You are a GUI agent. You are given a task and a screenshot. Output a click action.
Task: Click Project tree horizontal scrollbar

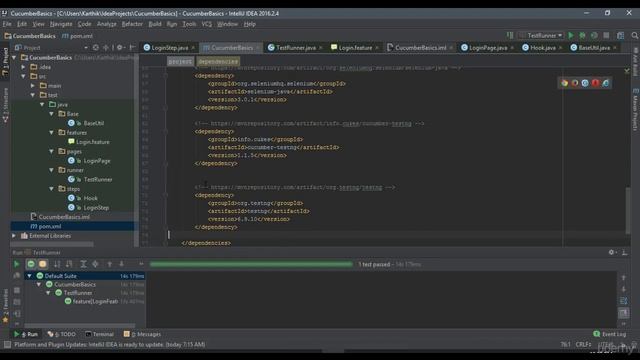click(x=52, y=244)
